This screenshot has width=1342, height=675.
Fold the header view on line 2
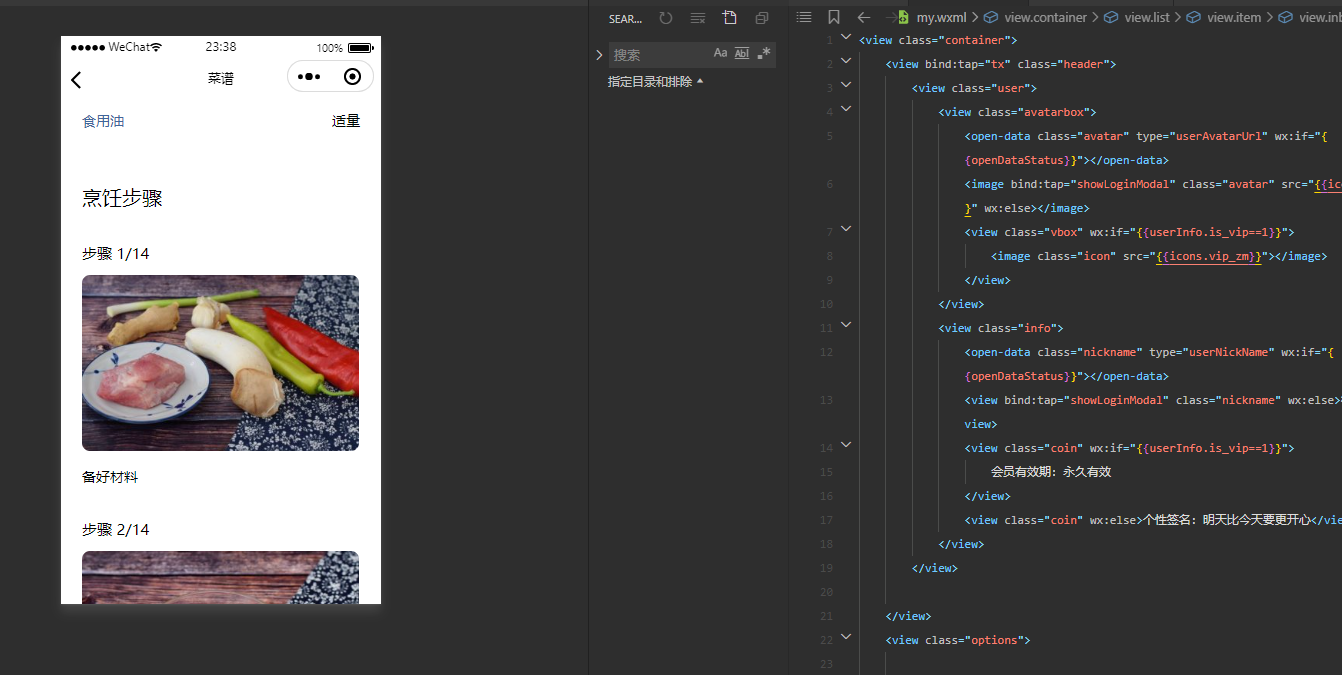coord(846,61)
